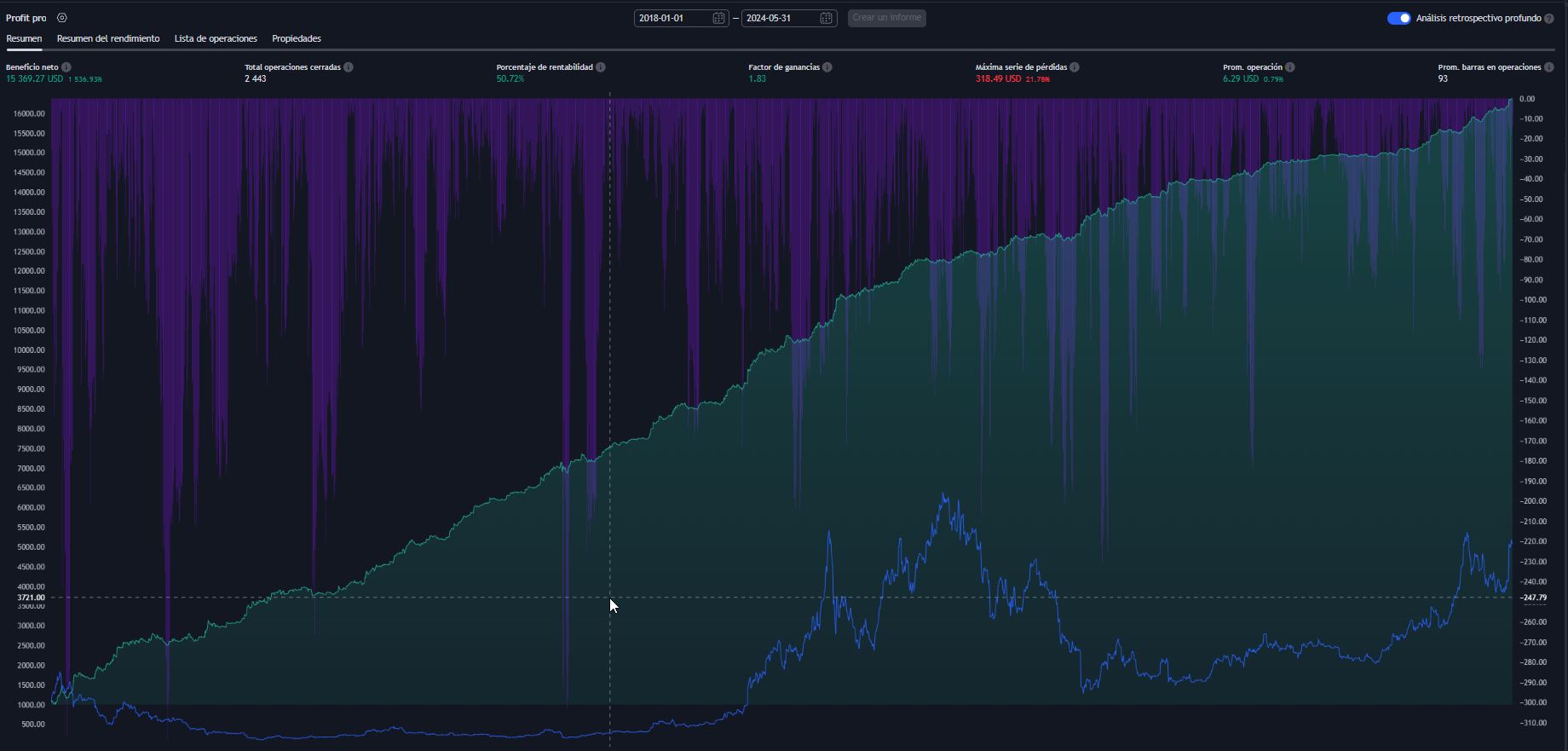Open Profit pro strategy settings gear
This screenshot has height=751, width=1568.
pos(62,18)
